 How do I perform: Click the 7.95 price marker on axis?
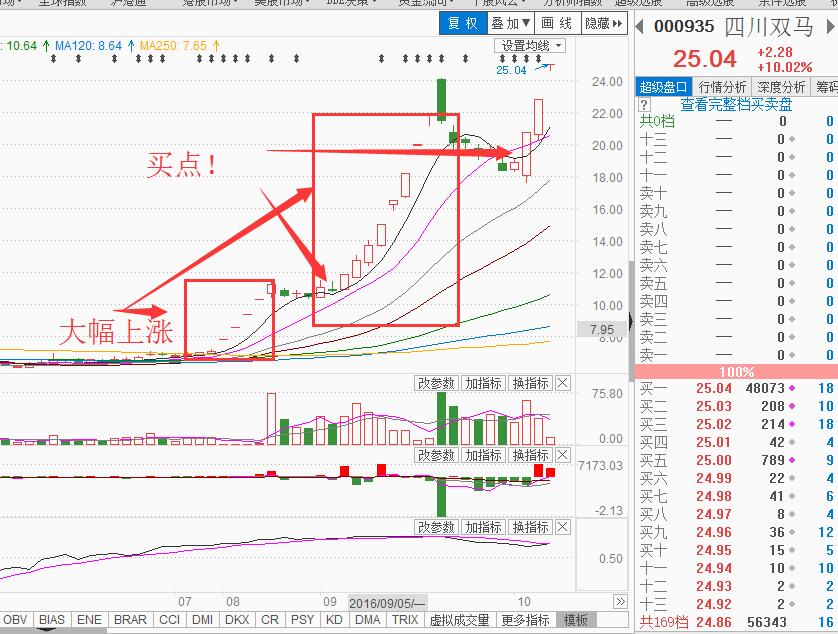coord(602,329)
